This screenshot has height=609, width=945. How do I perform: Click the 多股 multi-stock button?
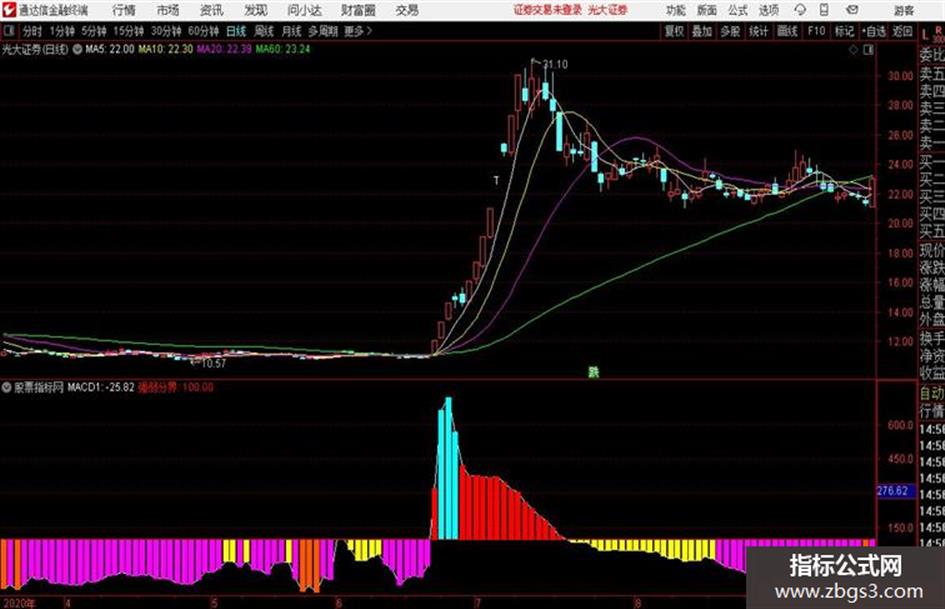(730, 31)
